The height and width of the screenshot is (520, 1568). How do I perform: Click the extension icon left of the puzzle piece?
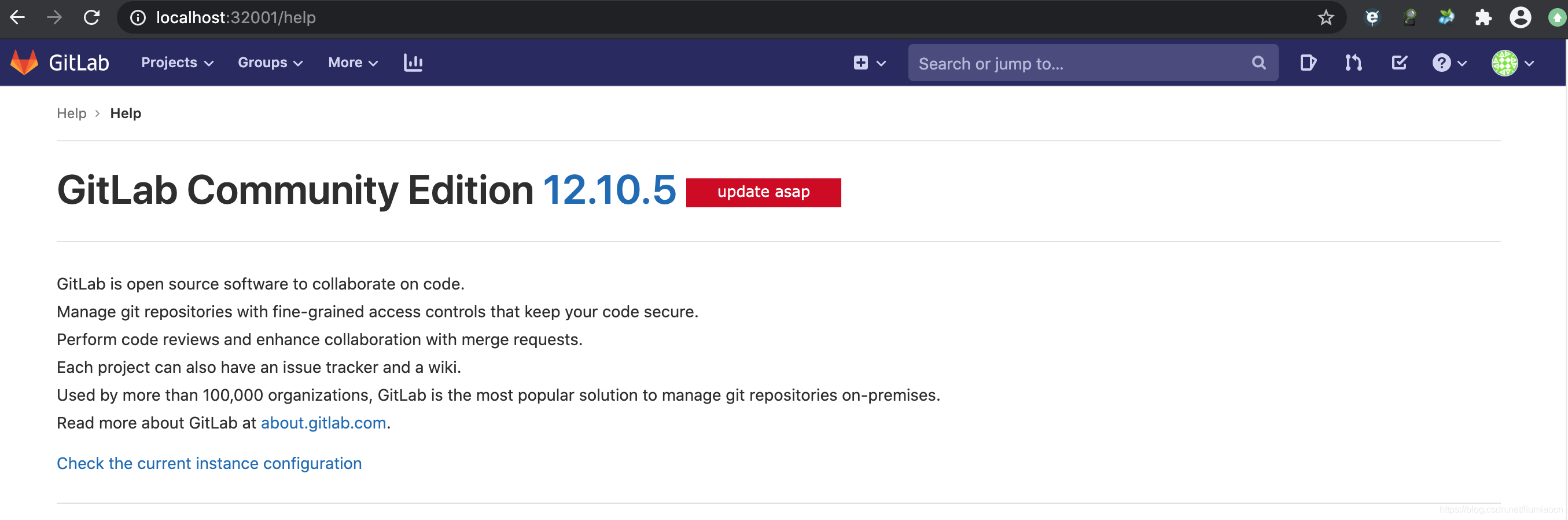1446,17
